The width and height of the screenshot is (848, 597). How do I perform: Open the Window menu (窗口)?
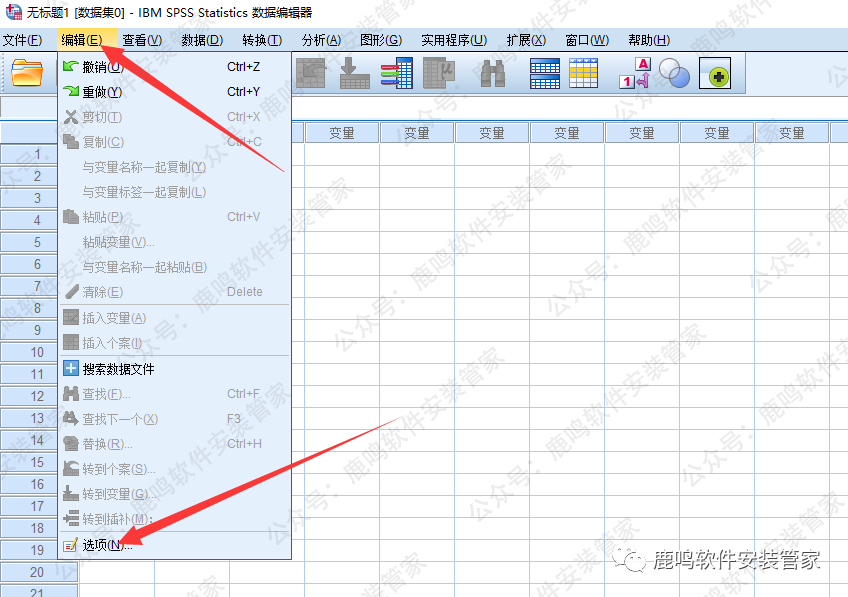coord(587,40)
